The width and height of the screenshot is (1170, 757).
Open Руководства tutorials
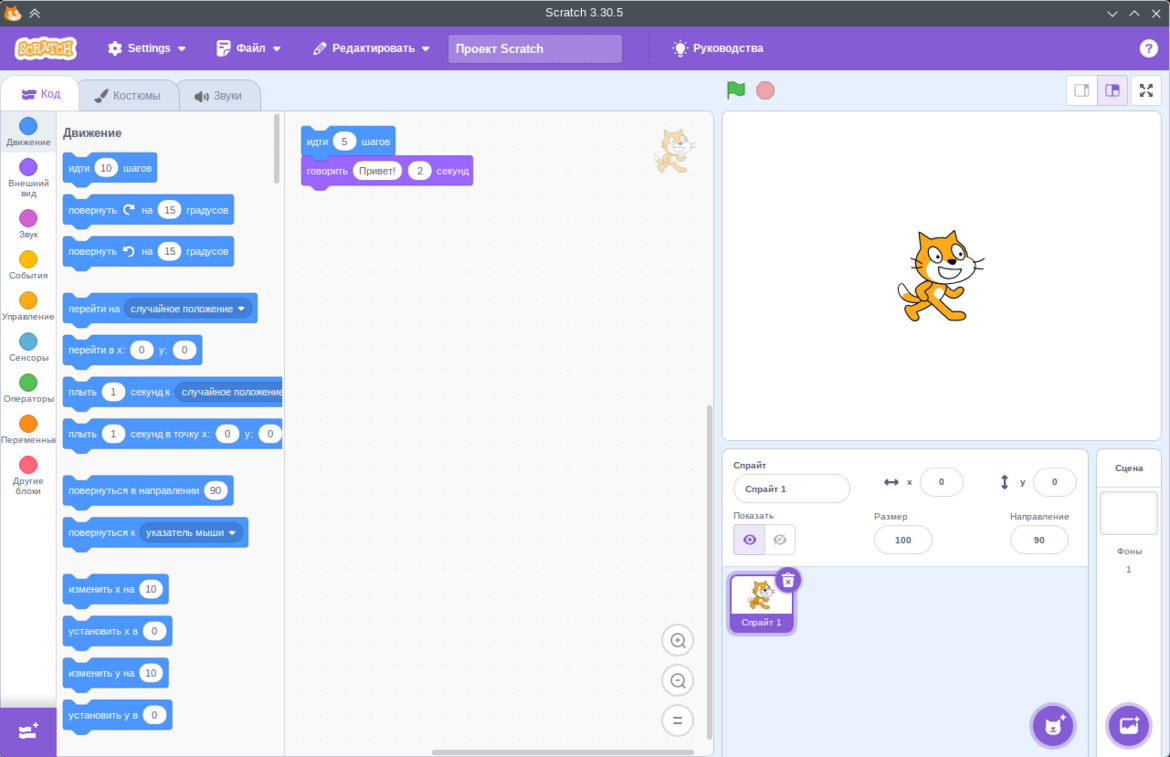click(718, 48)
